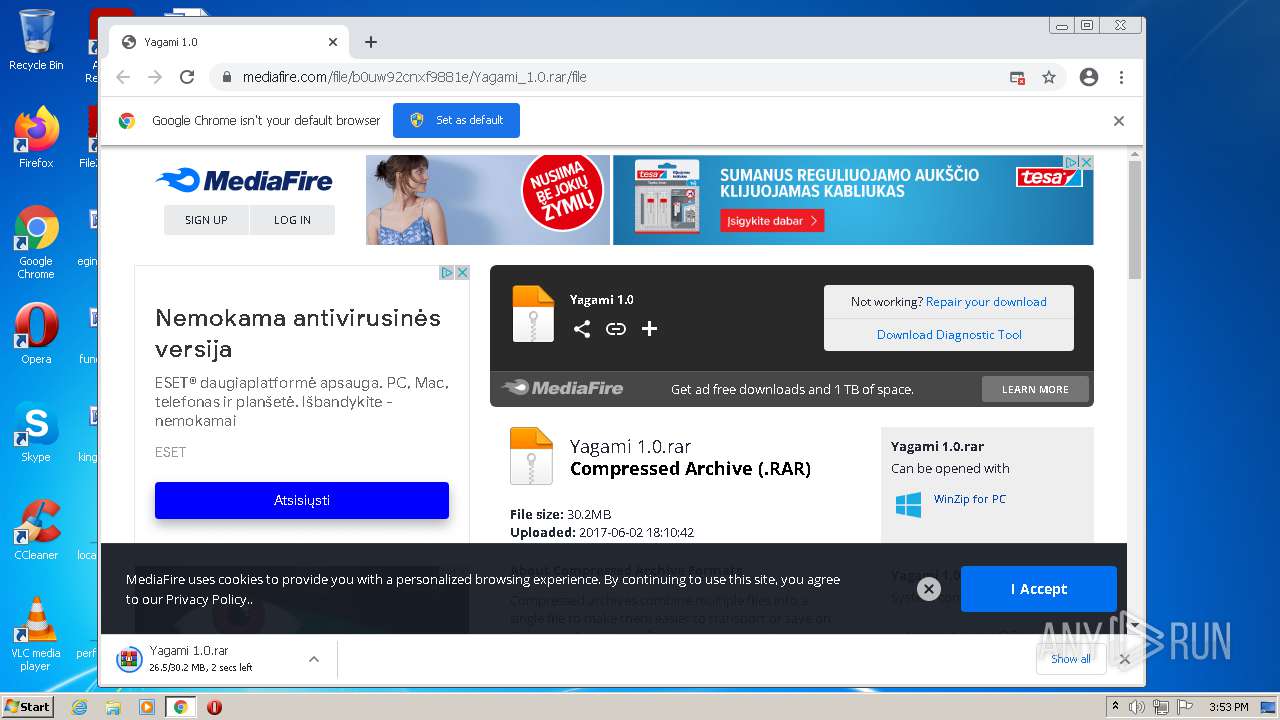The image size is (1280, 720).
Task: Select the Yagami 1.0 browser tab
Action: 229,42
